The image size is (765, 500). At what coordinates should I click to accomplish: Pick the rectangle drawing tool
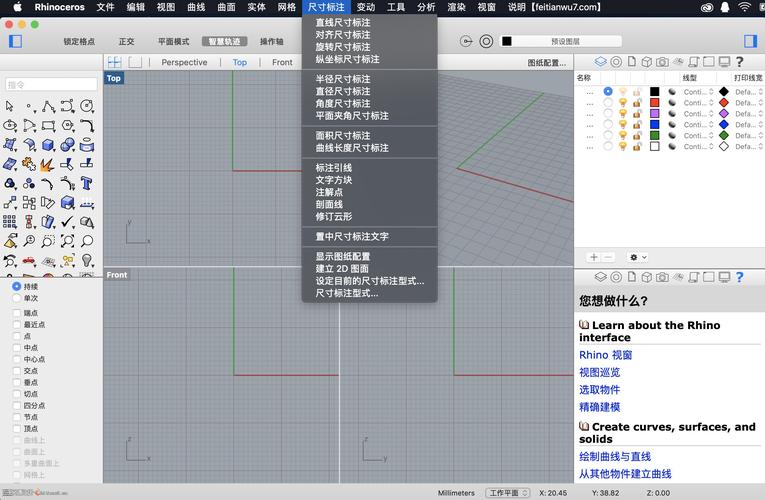tap(48, 125)
